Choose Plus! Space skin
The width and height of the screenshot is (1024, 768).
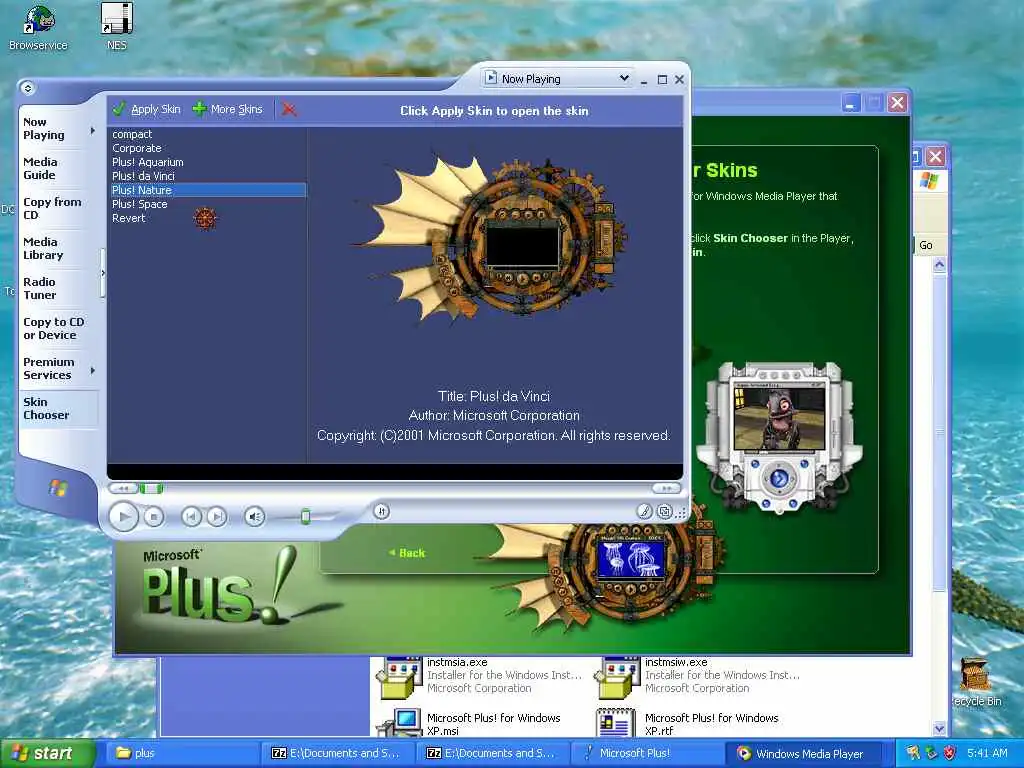(x=140, y=204)
